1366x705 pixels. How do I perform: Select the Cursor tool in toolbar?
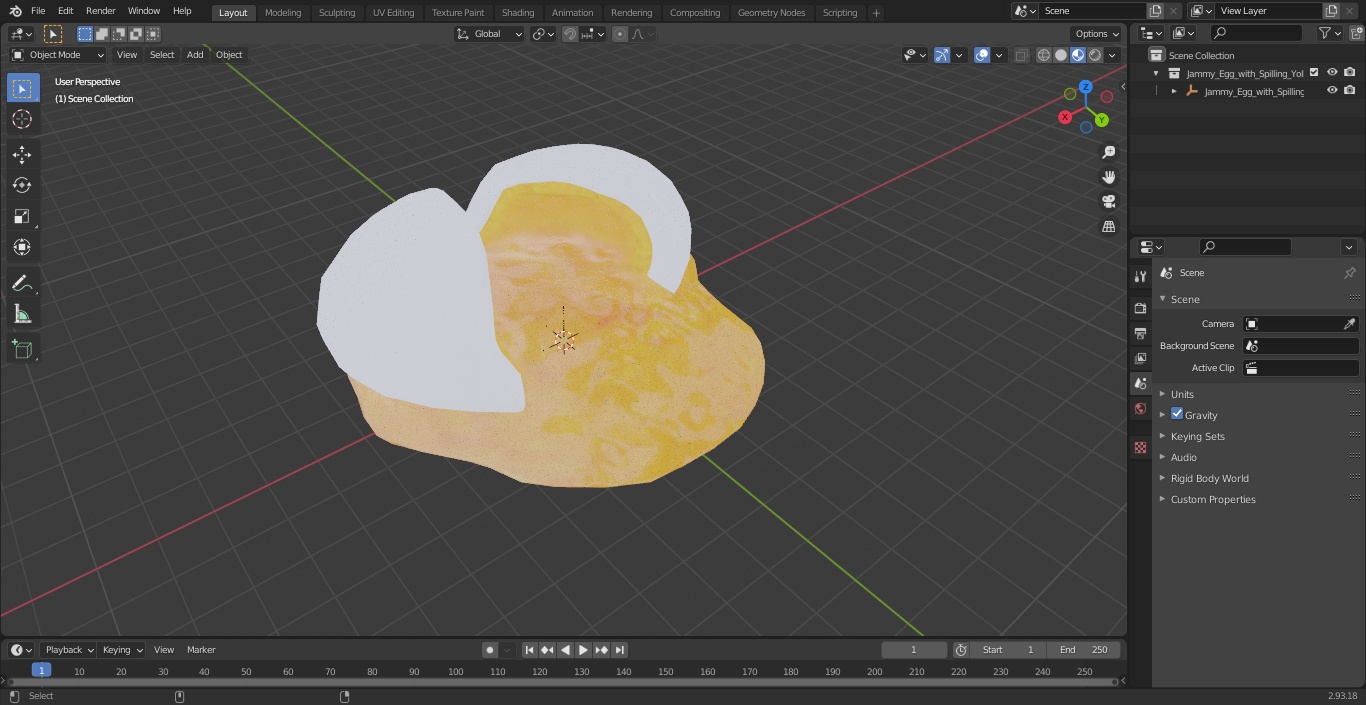click(22, 119)
